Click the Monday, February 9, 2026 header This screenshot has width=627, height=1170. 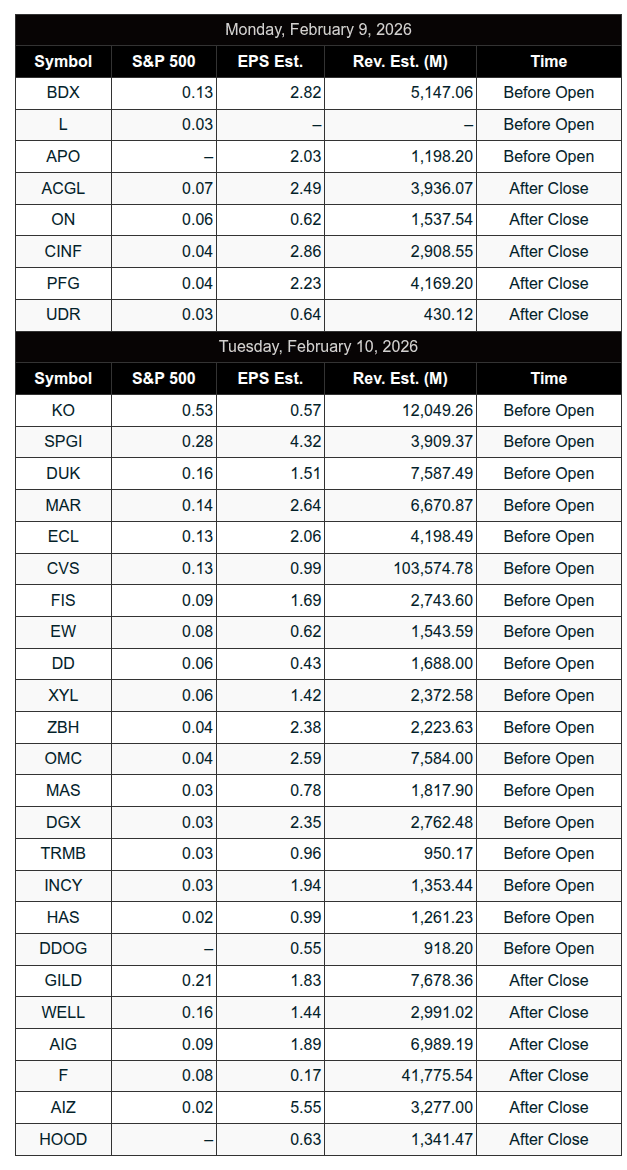tap(318, 30)
